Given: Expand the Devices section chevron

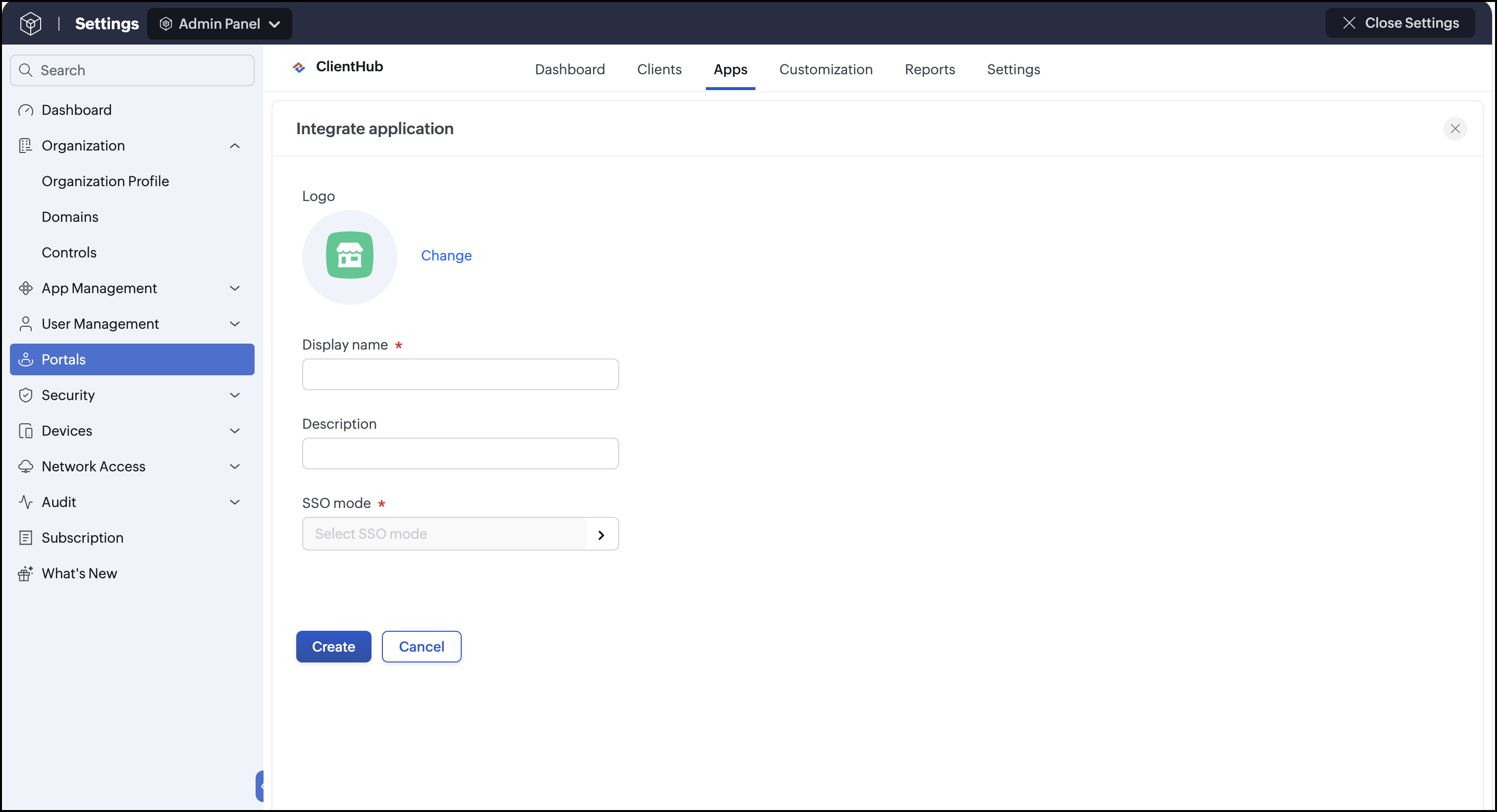Looking at the screenshot, I should 235,431.
